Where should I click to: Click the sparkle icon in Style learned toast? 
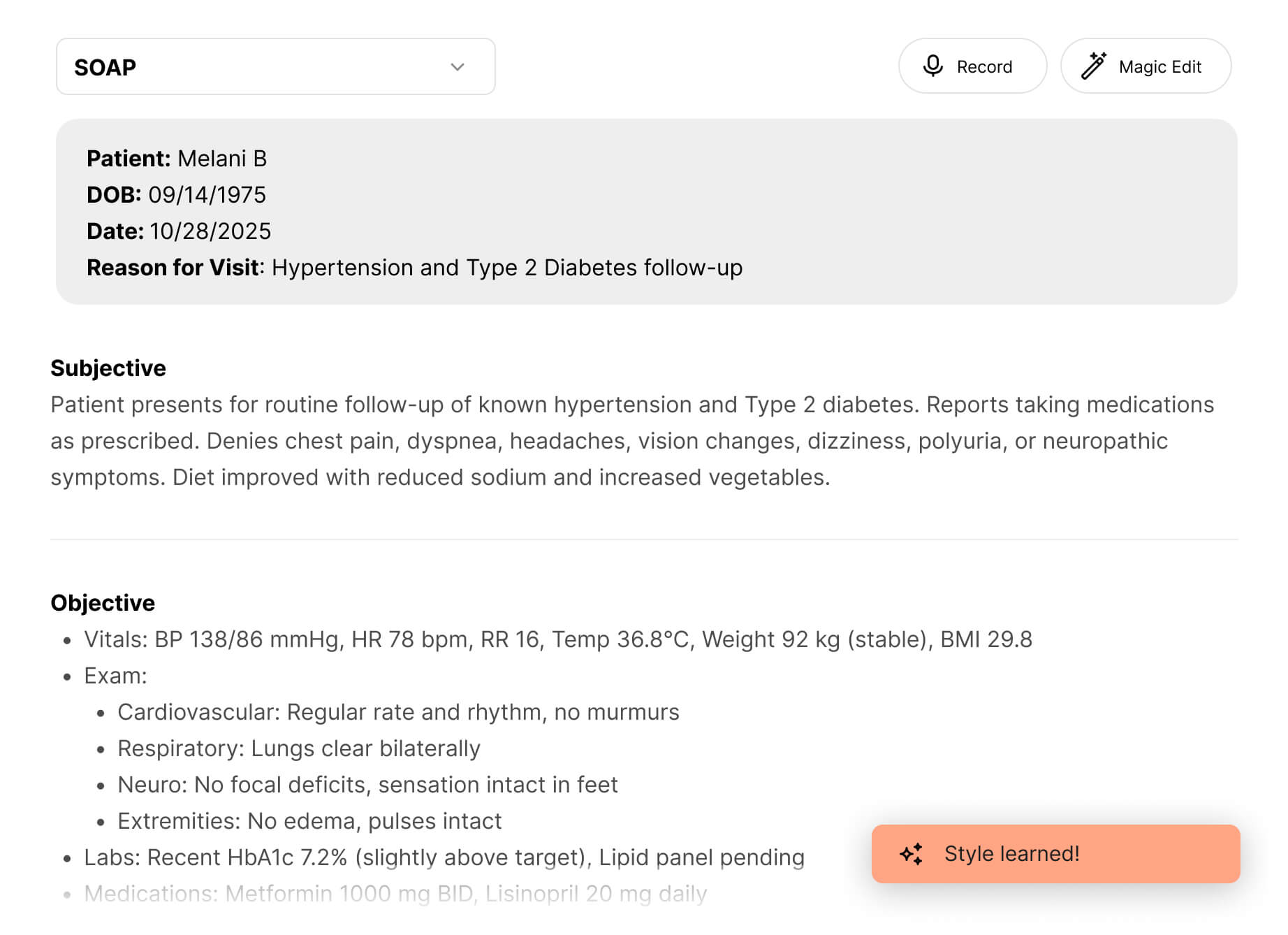[x=911, y=853]
